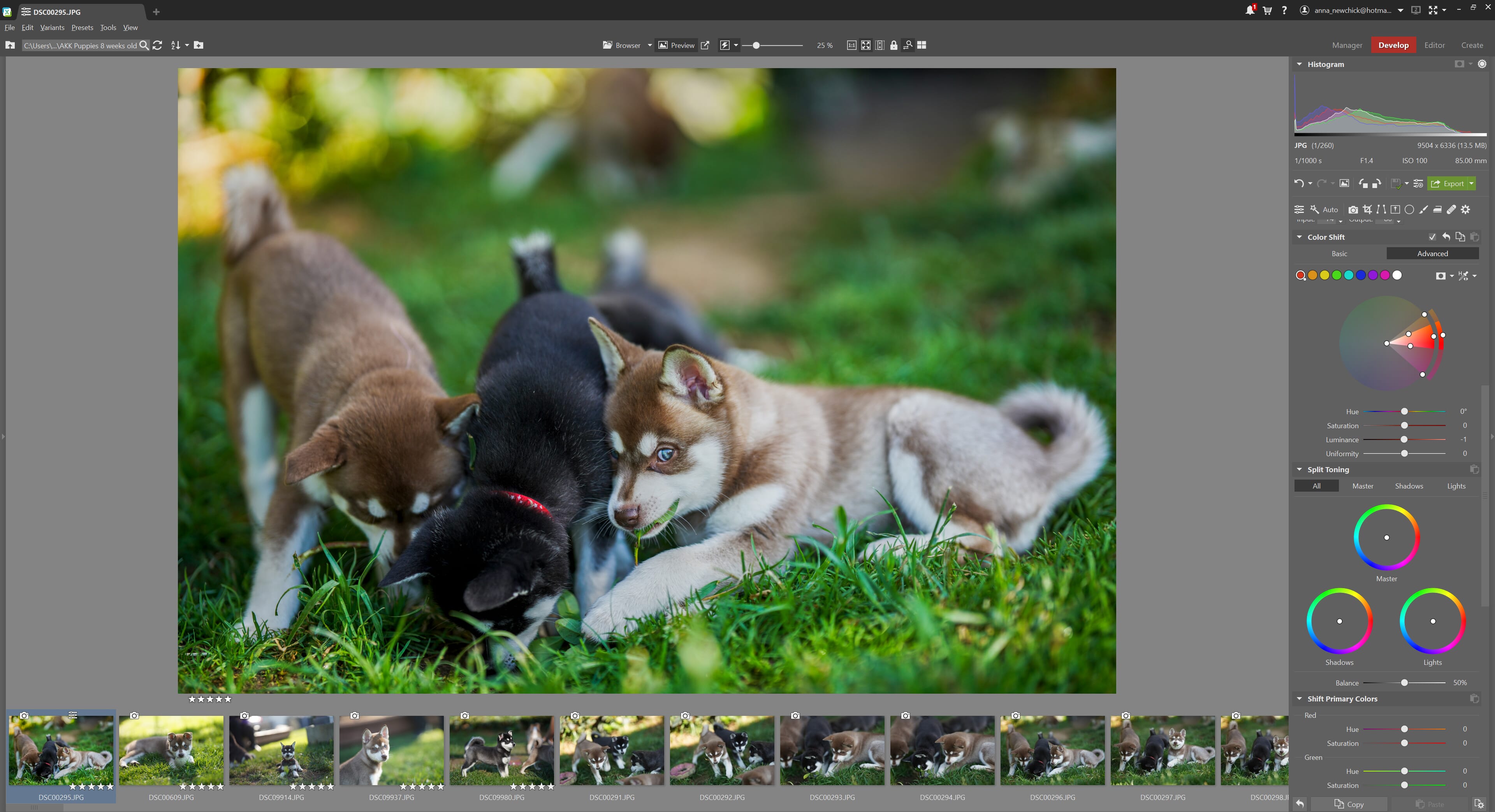This screenshot has height=812, width=1495.
Task: Select the Shadows split toning tab
Action: 1409,486
